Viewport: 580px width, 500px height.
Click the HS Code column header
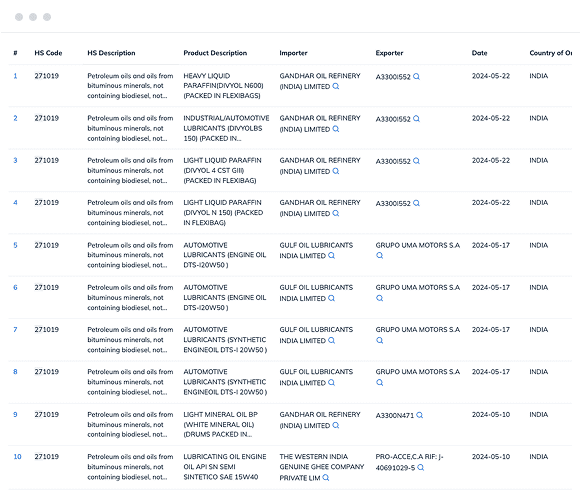pyautogui.click(x=48, y=53)
